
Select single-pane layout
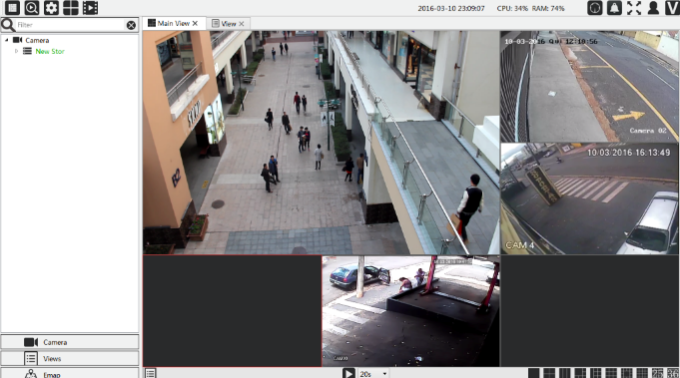534,373
